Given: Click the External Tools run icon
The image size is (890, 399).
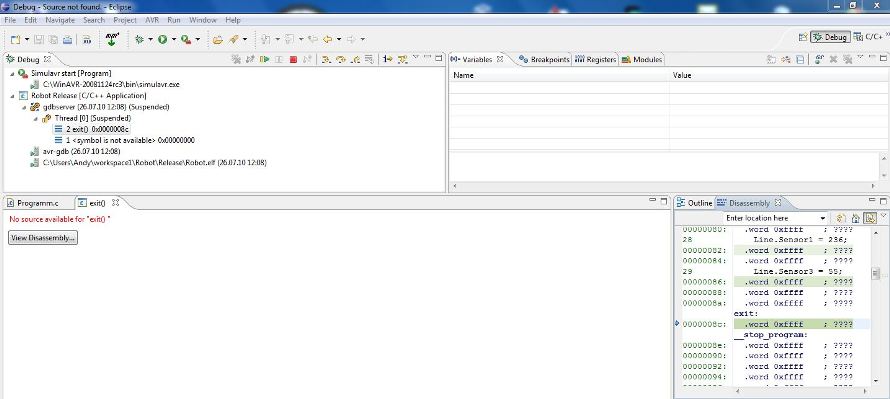Looking at the screenshot, I should pos(186,39).
